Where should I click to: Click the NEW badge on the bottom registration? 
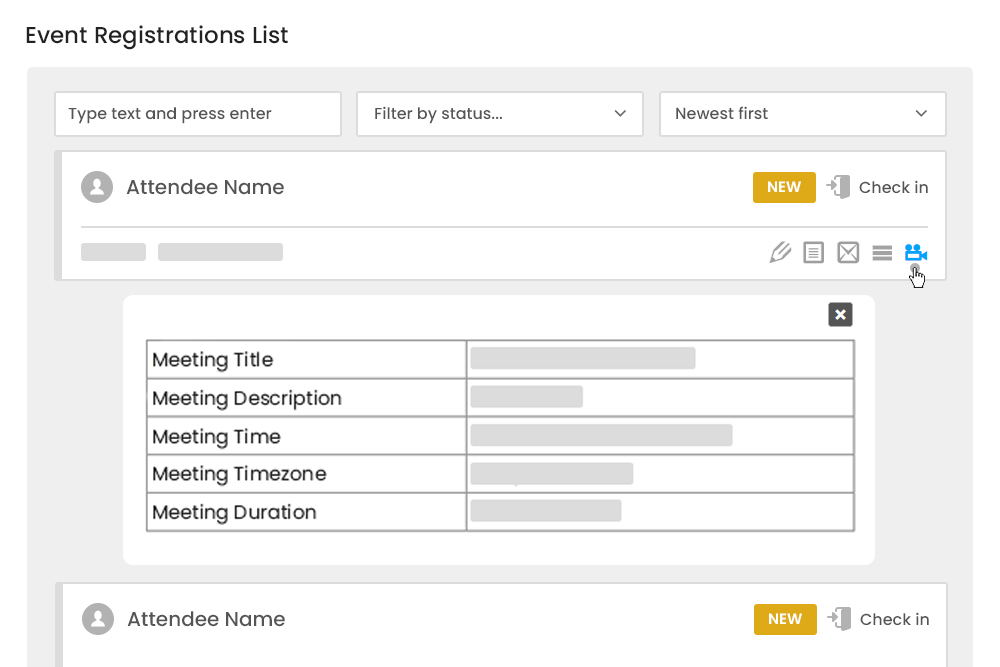tap(785, 619)
